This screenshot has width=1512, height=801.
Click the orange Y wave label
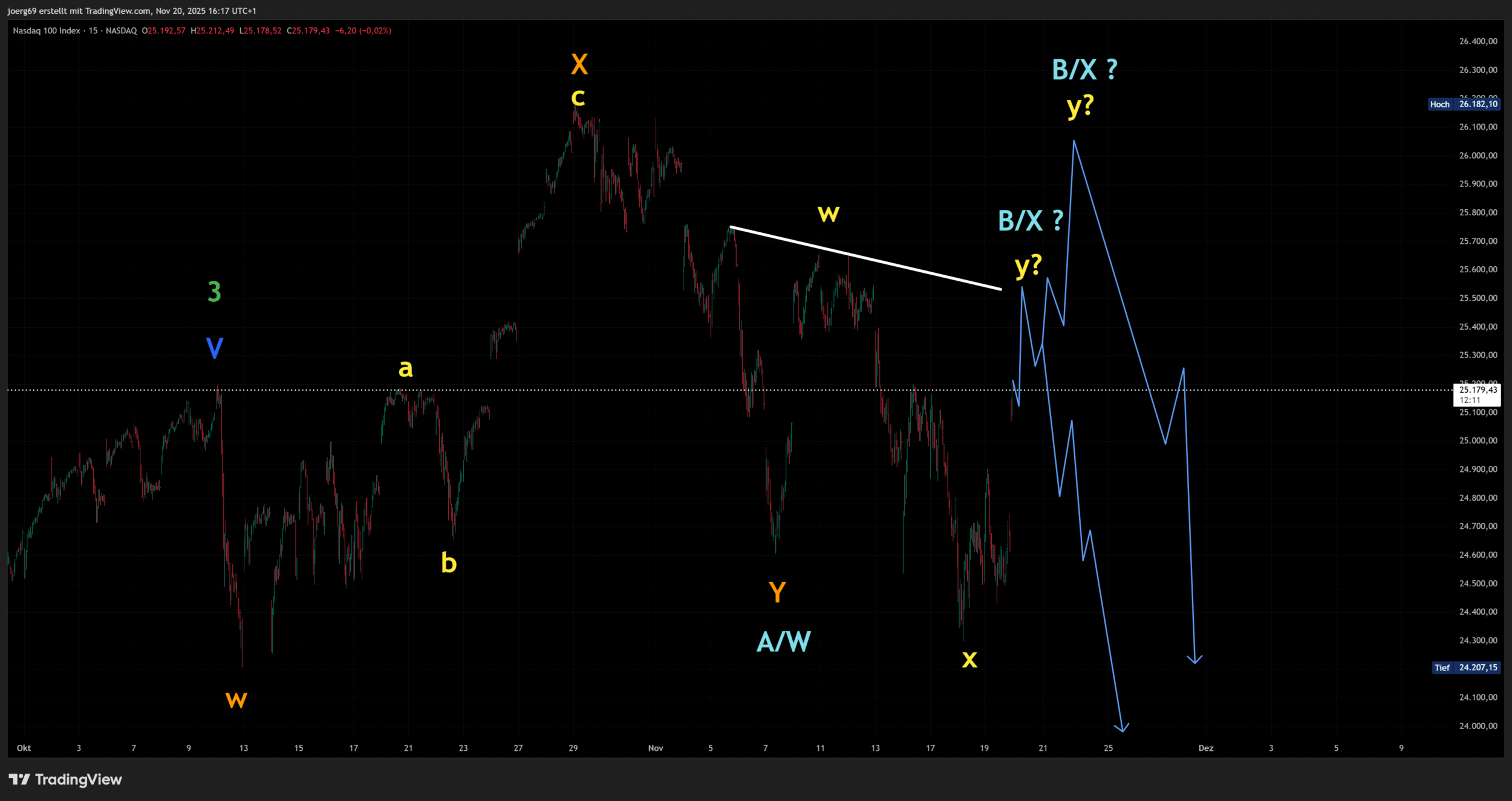click(777, 592)
